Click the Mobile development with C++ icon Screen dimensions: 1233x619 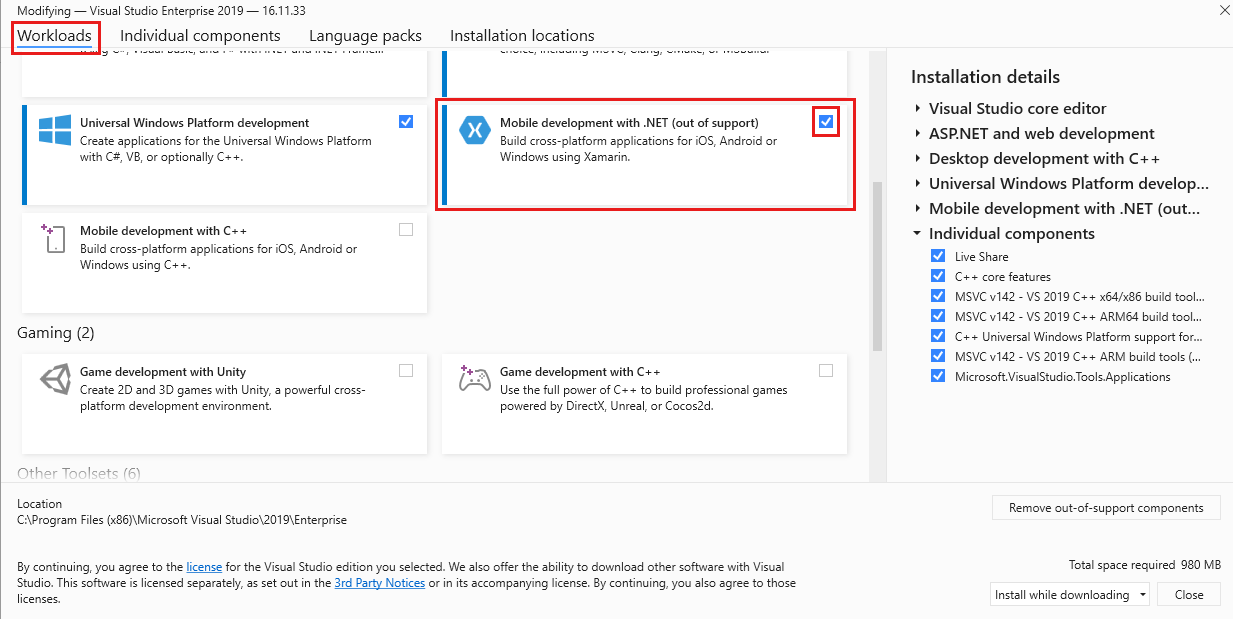pyautogui.click(x=54, y=238)
